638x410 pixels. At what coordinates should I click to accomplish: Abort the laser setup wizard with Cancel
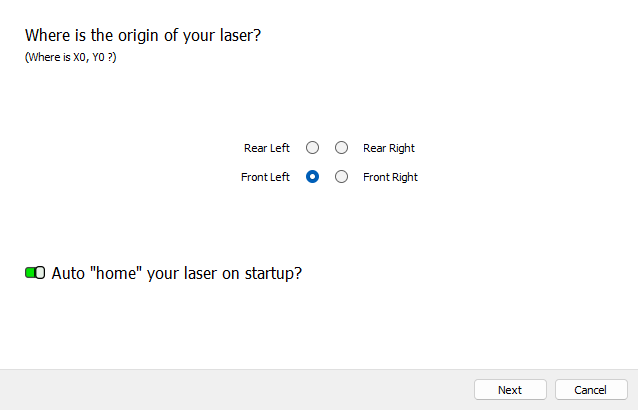click(591, 390)
